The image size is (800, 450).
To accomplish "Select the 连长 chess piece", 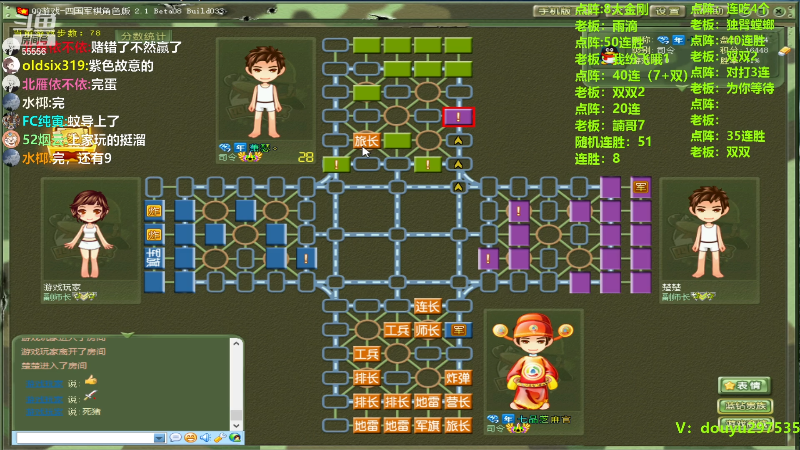I will point(427,307).
